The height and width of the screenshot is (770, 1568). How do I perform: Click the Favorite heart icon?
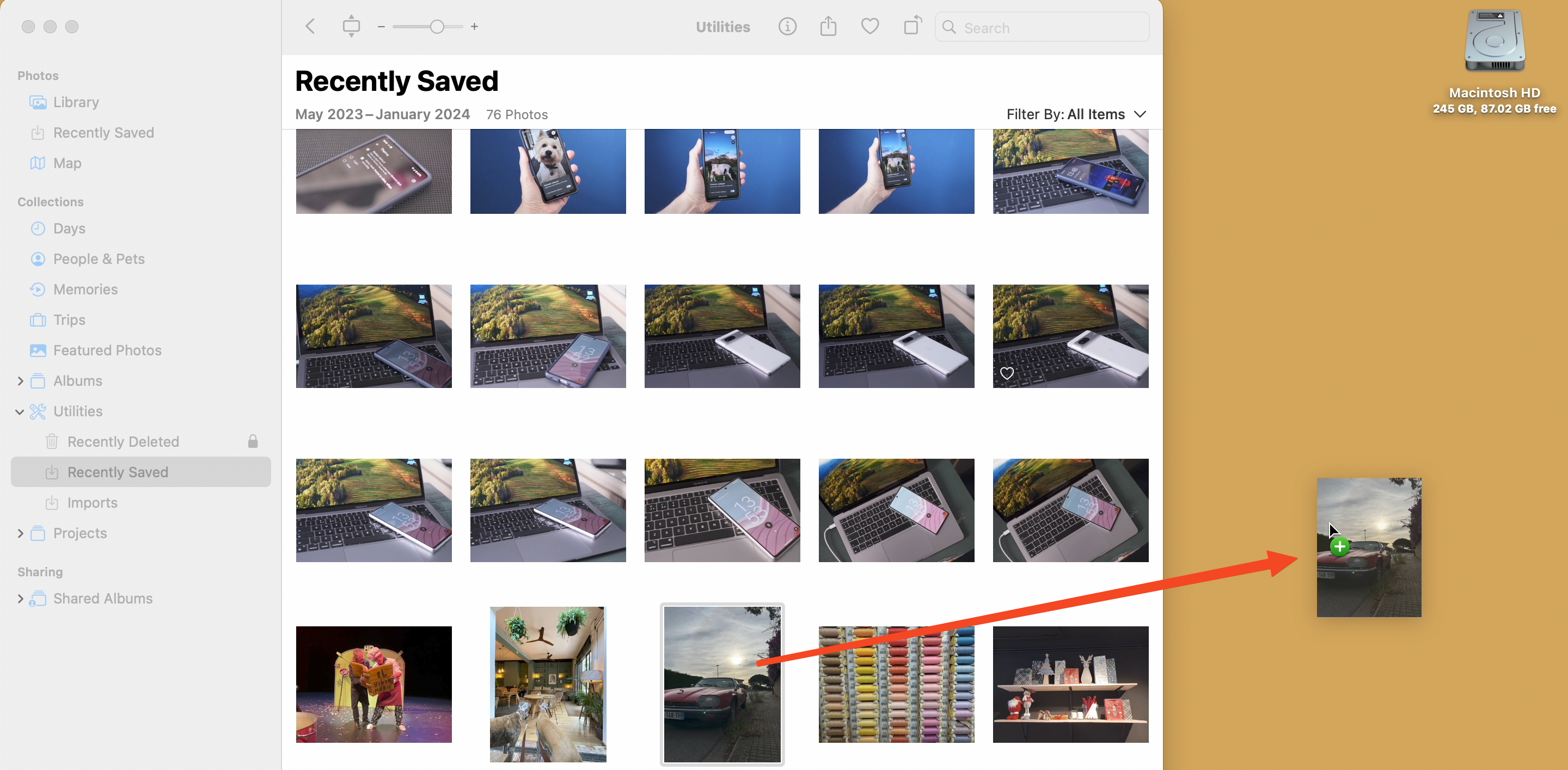click(x=870, y=27)
